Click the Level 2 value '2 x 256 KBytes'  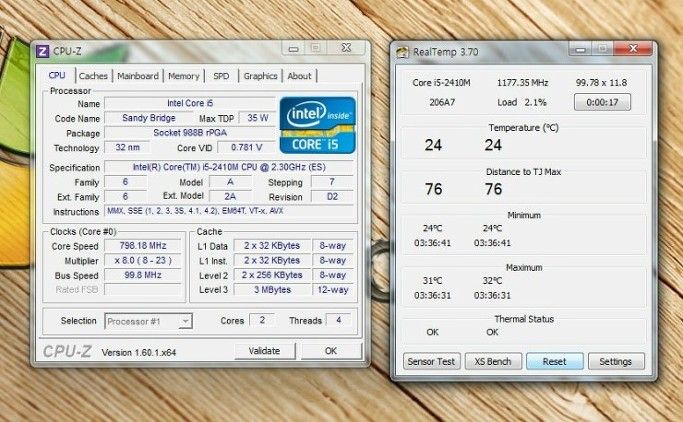point(272,275)
